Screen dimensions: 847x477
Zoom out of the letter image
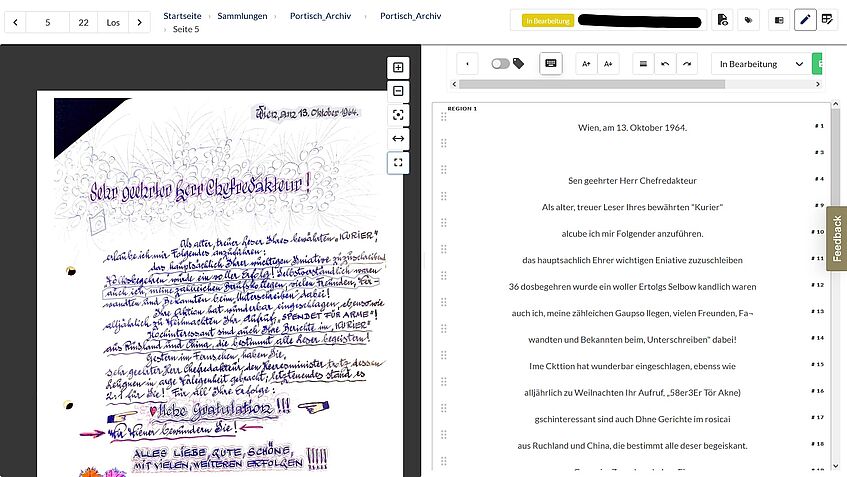click(x=398, y=91)
